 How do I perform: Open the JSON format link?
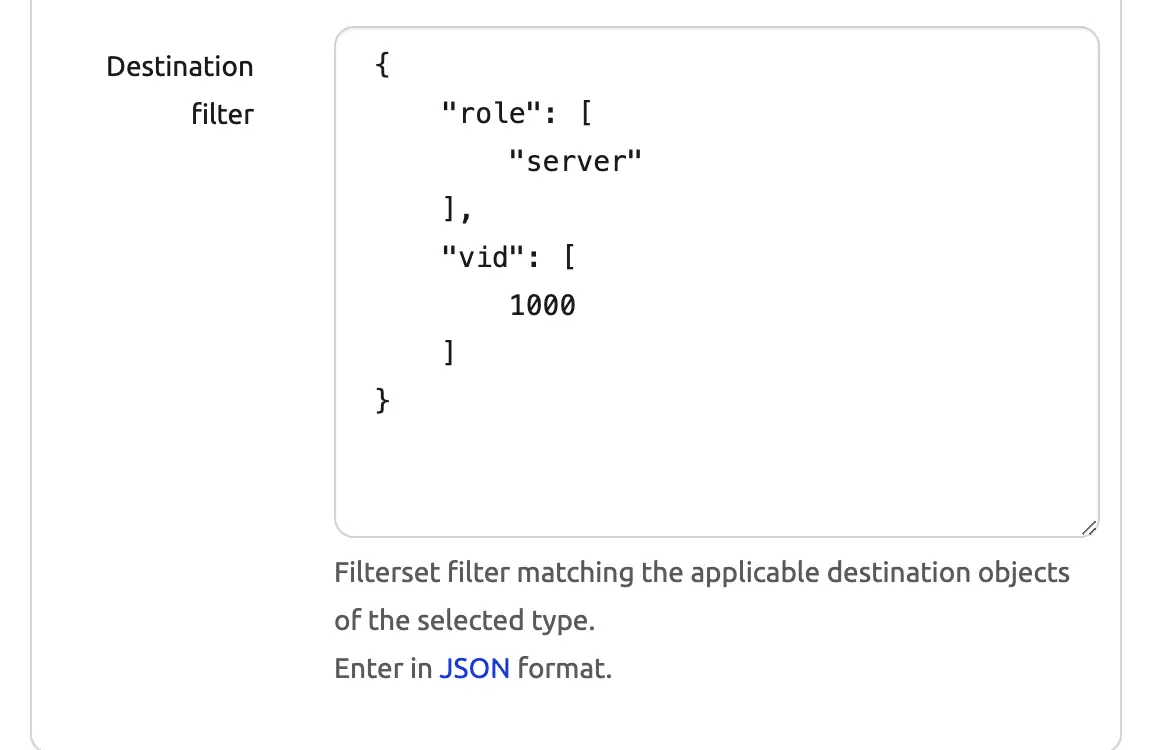tap(474, 668)
